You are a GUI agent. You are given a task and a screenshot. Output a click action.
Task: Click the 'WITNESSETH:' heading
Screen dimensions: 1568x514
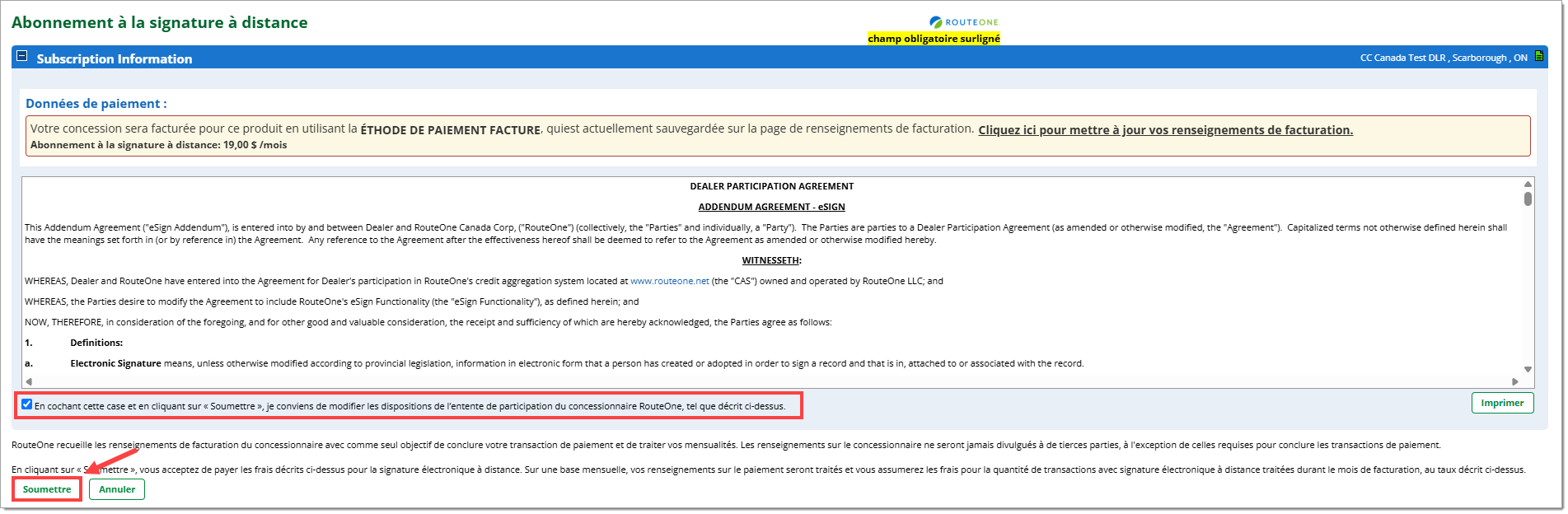click(x=771, y=260)
